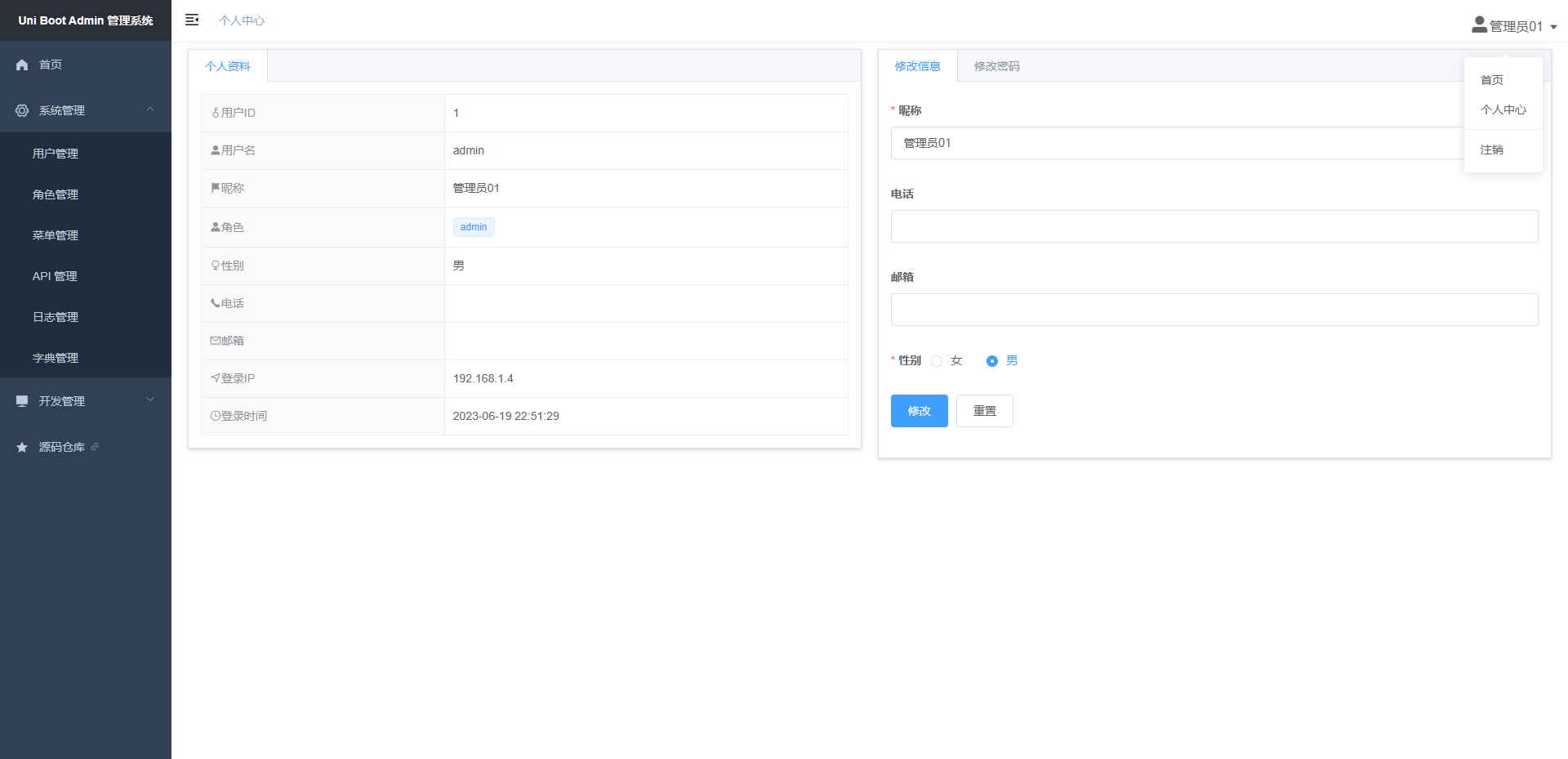Click the external link icon beside 源码仓库
Image resolution: width=1568 pixels, height=759 pixels.
[95, 447]
